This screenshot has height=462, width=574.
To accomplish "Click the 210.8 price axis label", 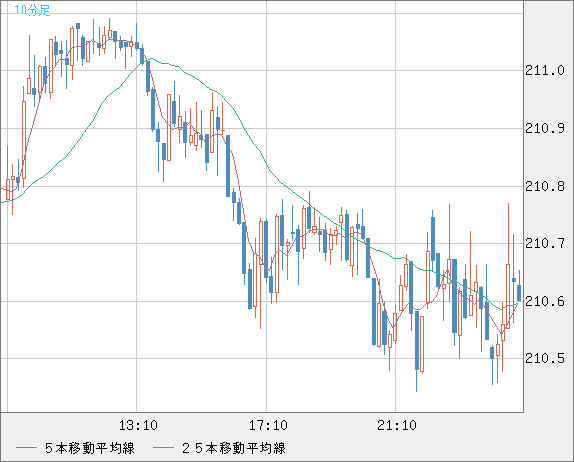I will (x=545, y=187).
